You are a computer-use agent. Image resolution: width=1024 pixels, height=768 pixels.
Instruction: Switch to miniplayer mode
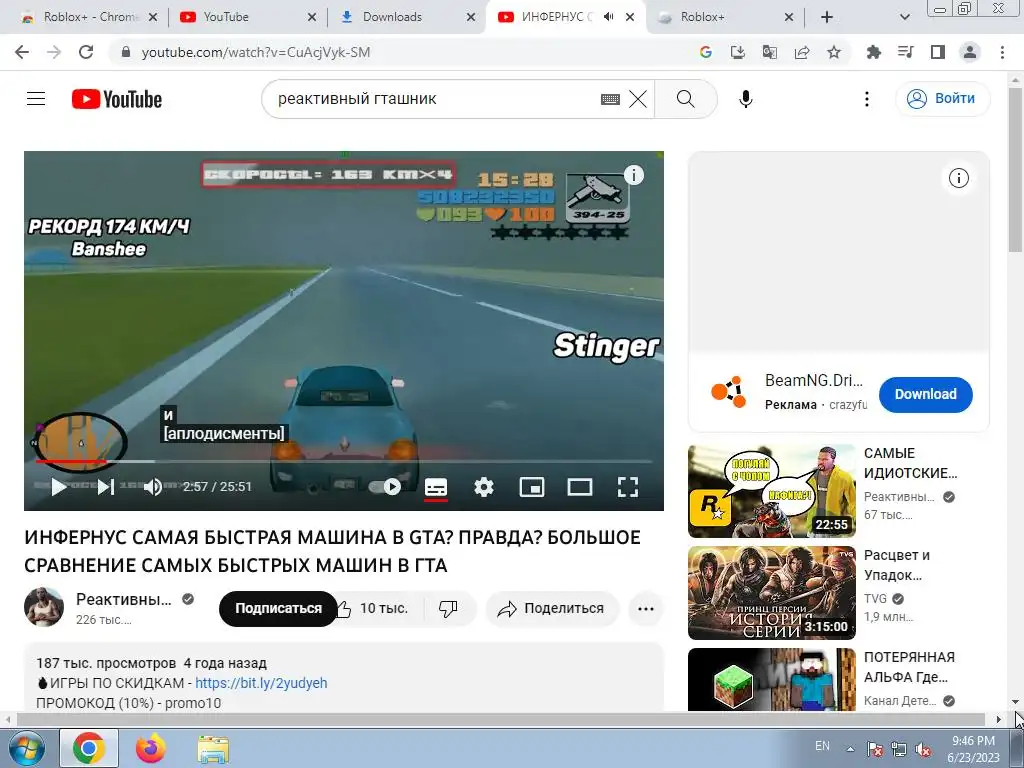click(532, 487)
